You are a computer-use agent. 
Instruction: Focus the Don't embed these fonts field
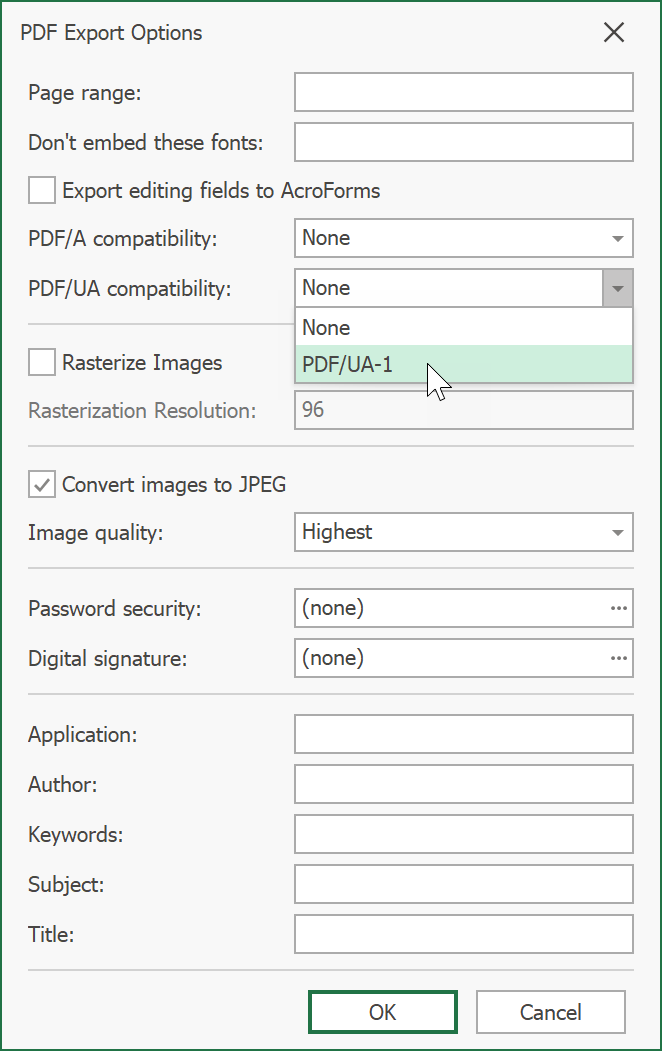pyautogui.click(x=463, y=141)
